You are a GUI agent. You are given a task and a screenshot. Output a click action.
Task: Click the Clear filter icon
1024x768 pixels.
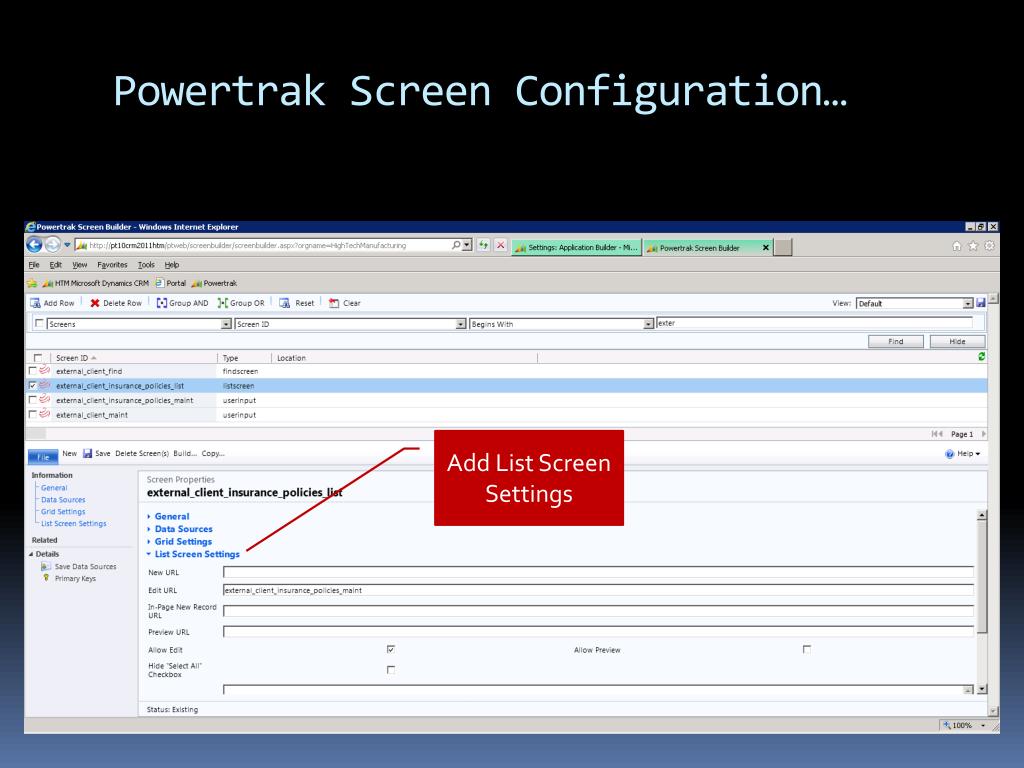(x=334, y=303)
